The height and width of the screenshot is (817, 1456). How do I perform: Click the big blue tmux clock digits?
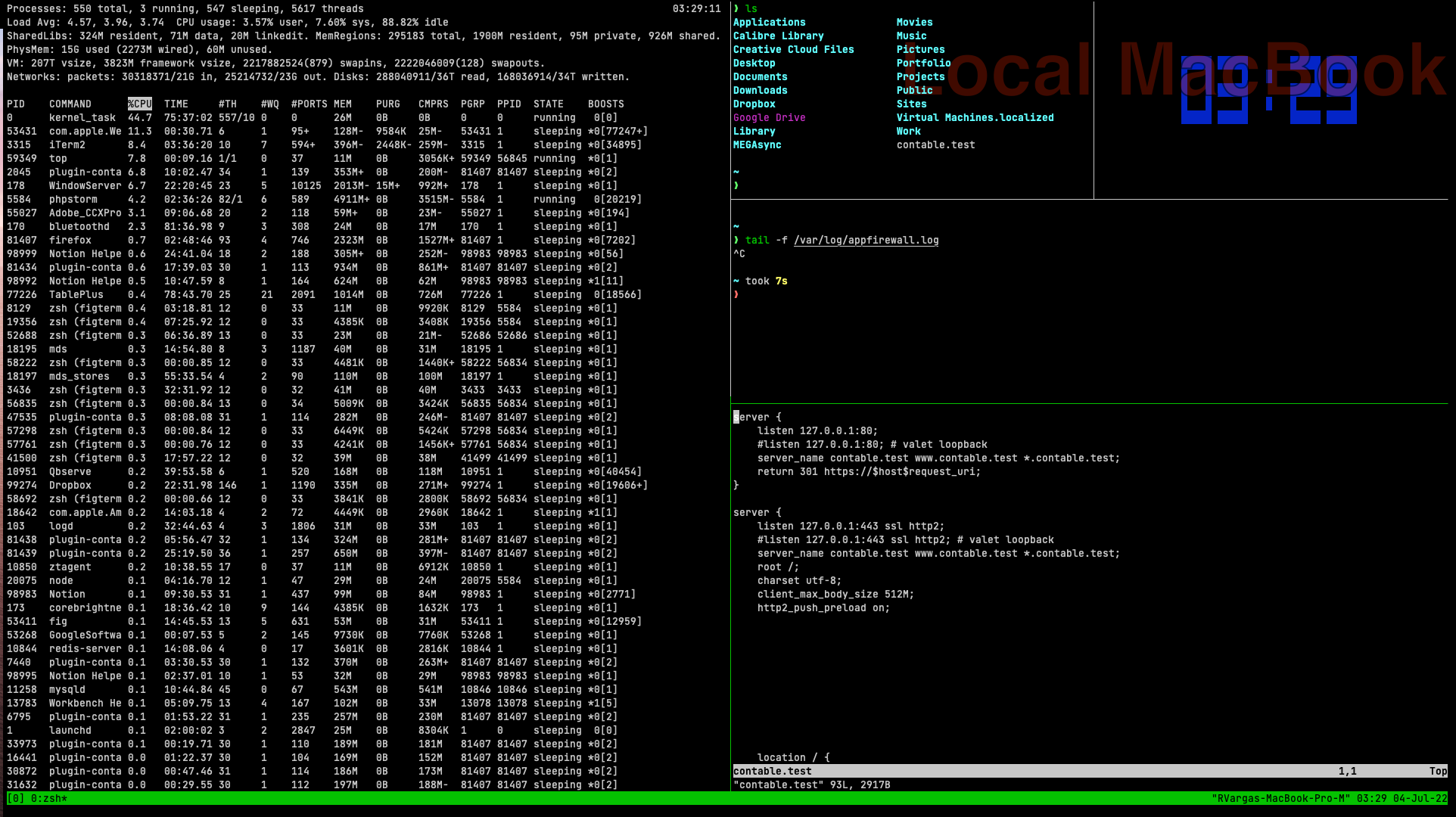tap(1269, 89)
